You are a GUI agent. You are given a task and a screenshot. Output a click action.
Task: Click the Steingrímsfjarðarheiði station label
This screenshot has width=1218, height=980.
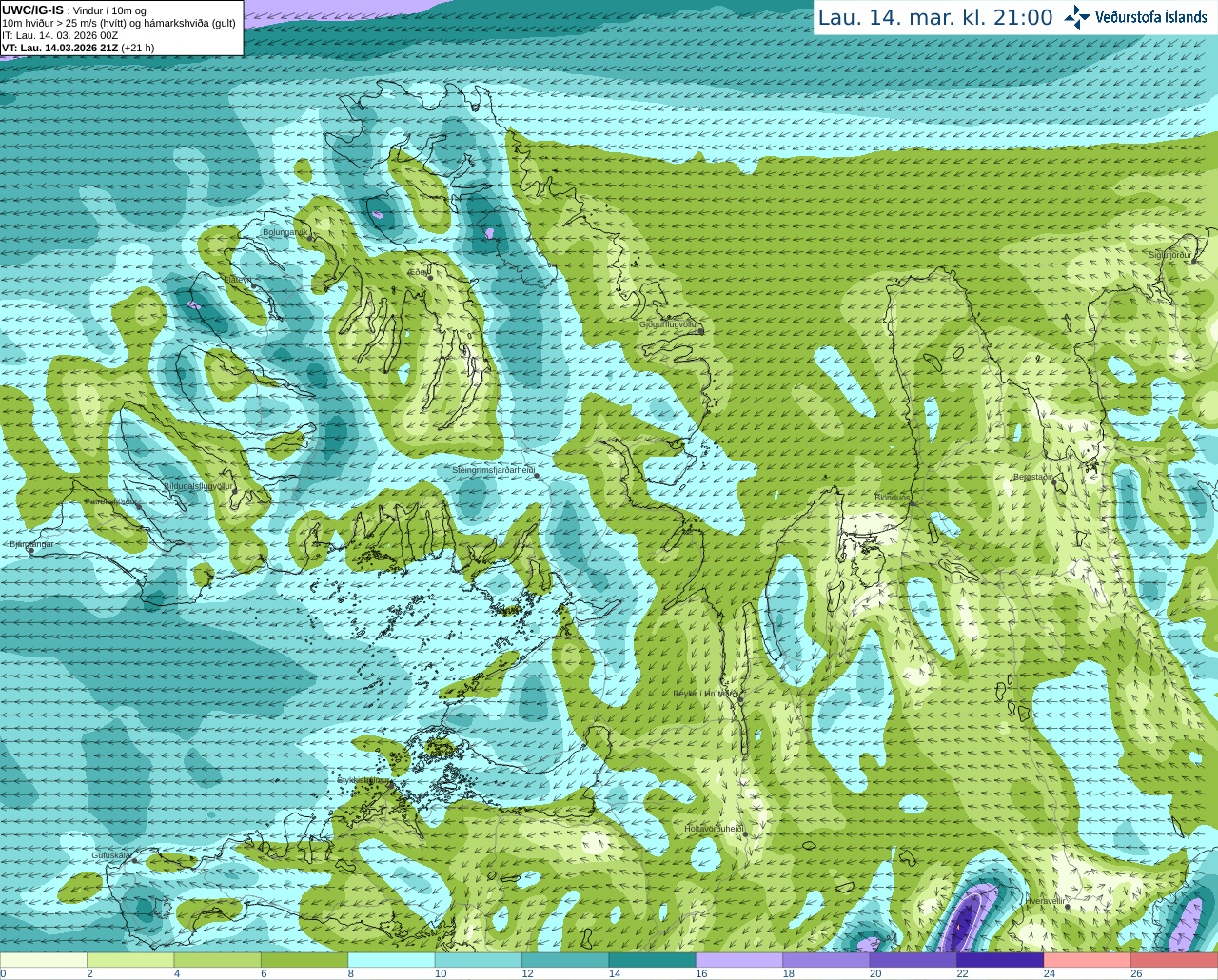493,470
